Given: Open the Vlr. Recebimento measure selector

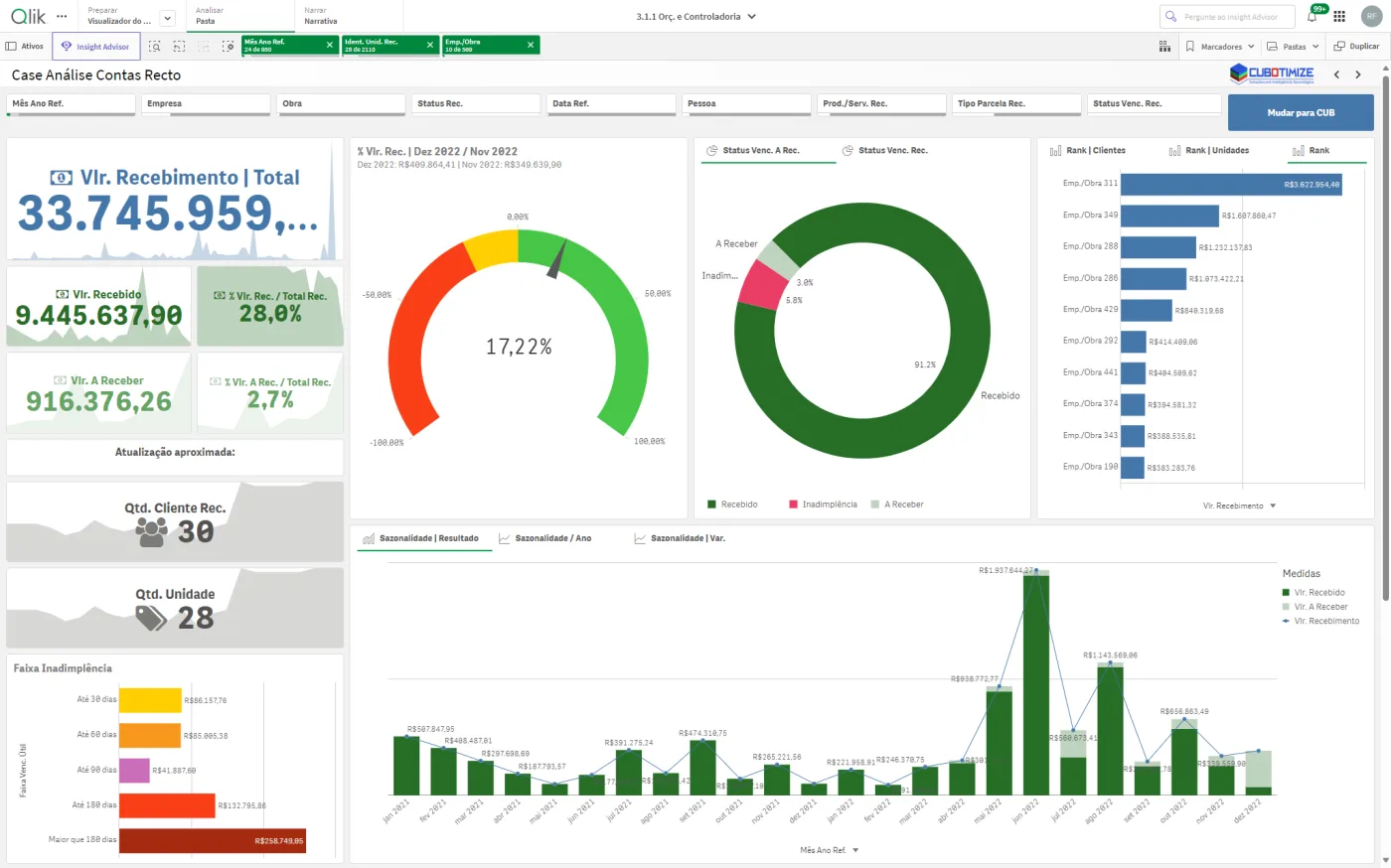Looking at the screenshot, I should 1239,506.
